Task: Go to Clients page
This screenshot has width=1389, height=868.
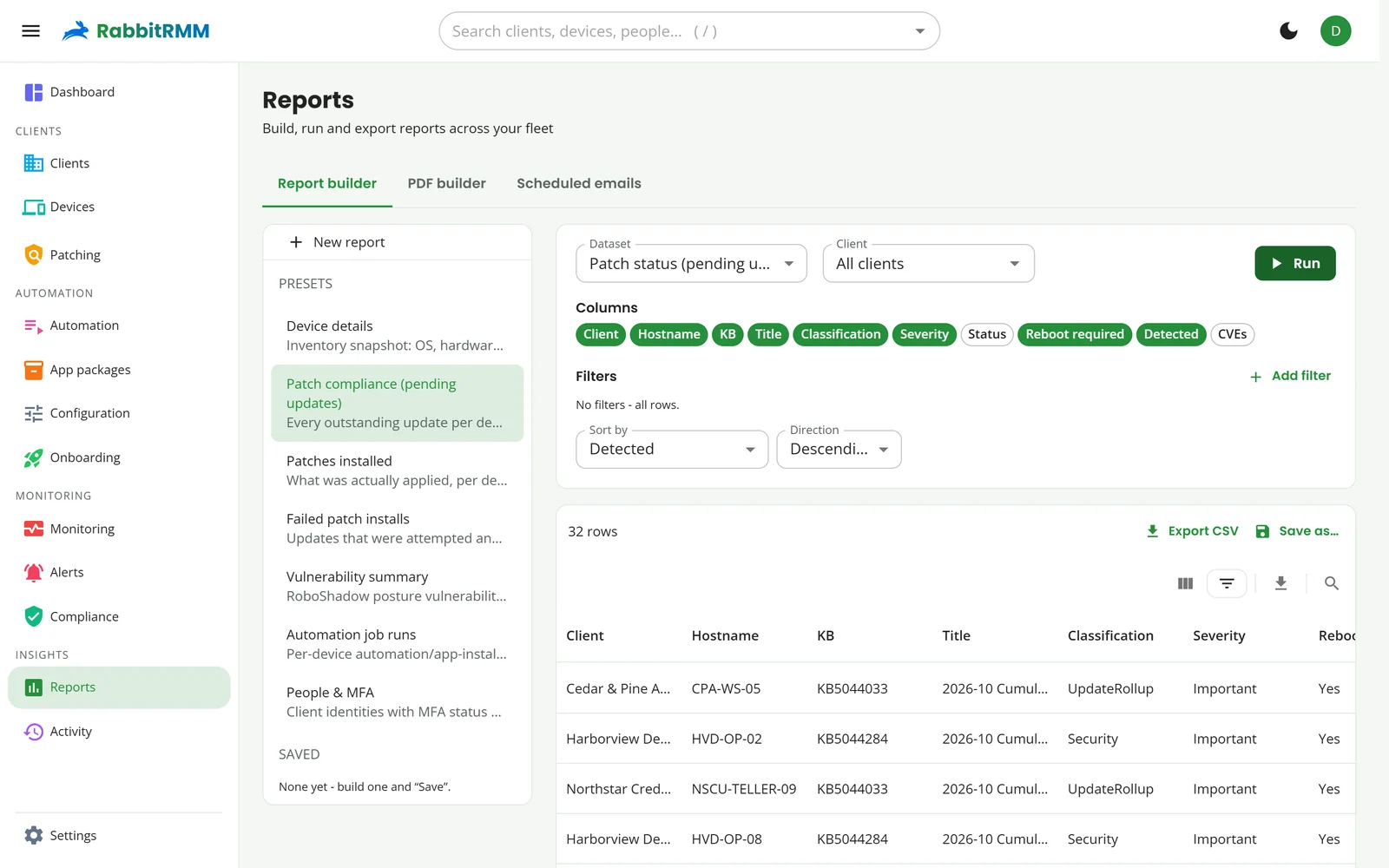Action: click(119, 163)
